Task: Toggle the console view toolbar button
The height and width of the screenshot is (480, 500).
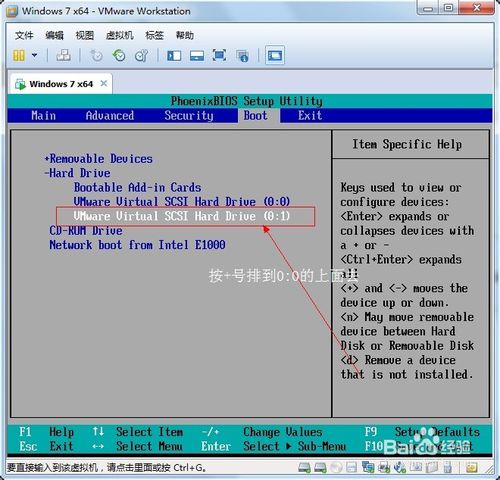Action: 275,55
